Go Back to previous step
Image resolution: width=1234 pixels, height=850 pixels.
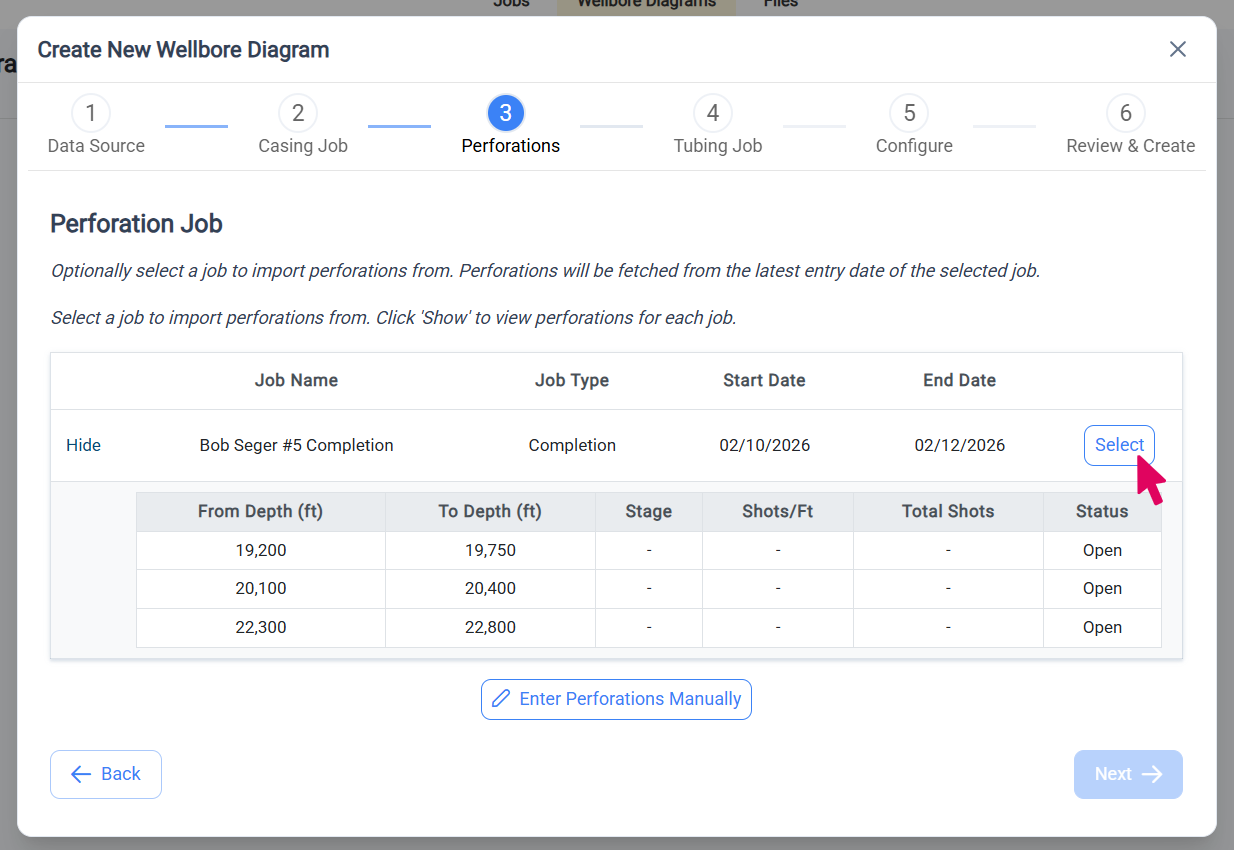tap(106, 774)
